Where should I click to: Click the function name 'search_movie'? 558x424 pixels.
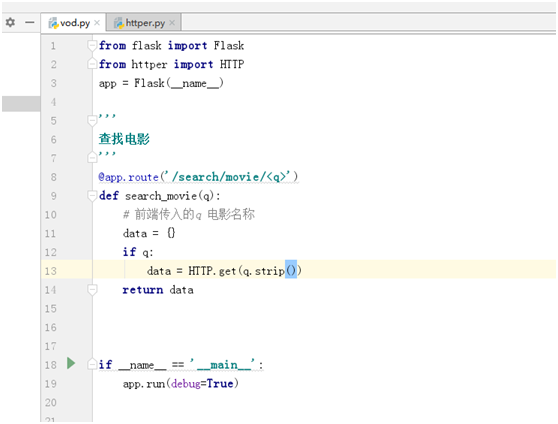[x=161, y=196]
